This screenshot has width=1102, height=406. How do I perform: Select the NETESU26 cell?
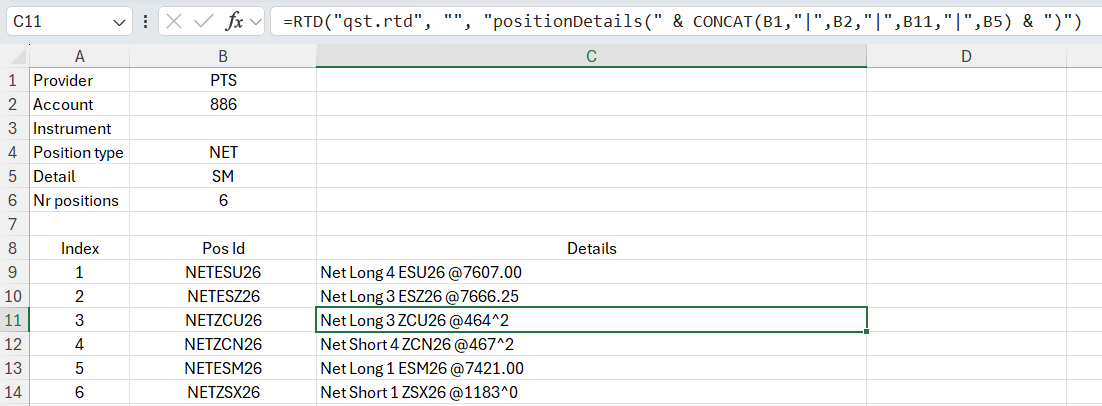(x=223, y=272)
